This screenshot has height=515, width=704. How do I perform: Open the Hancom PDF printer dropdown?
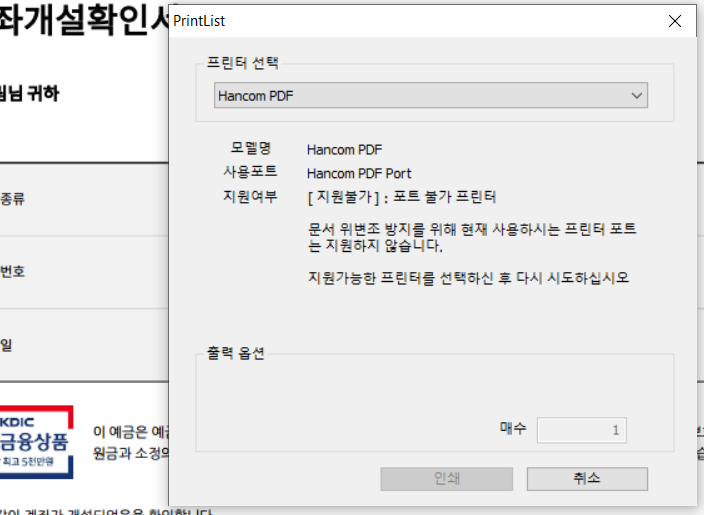431,95
